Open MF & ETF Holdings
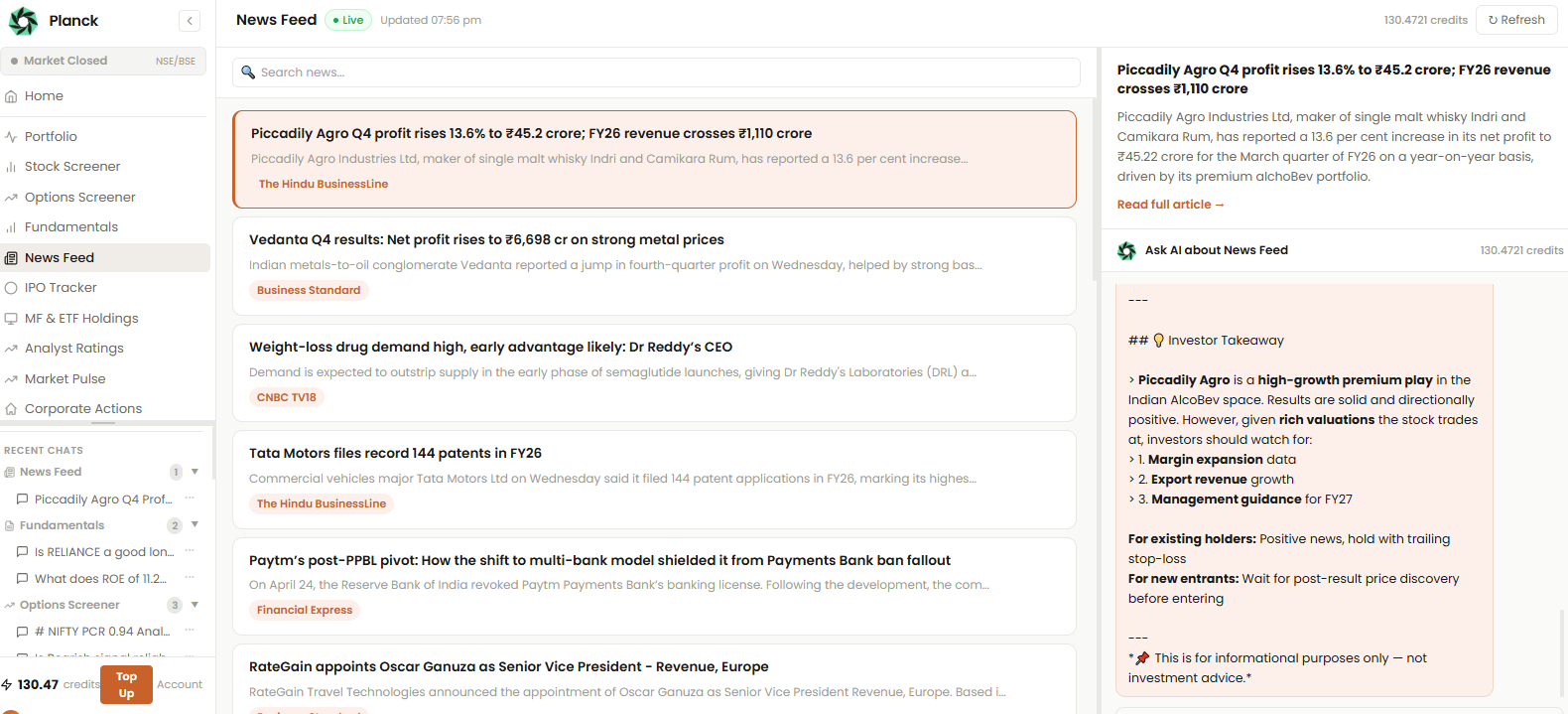 coord(81,319)
